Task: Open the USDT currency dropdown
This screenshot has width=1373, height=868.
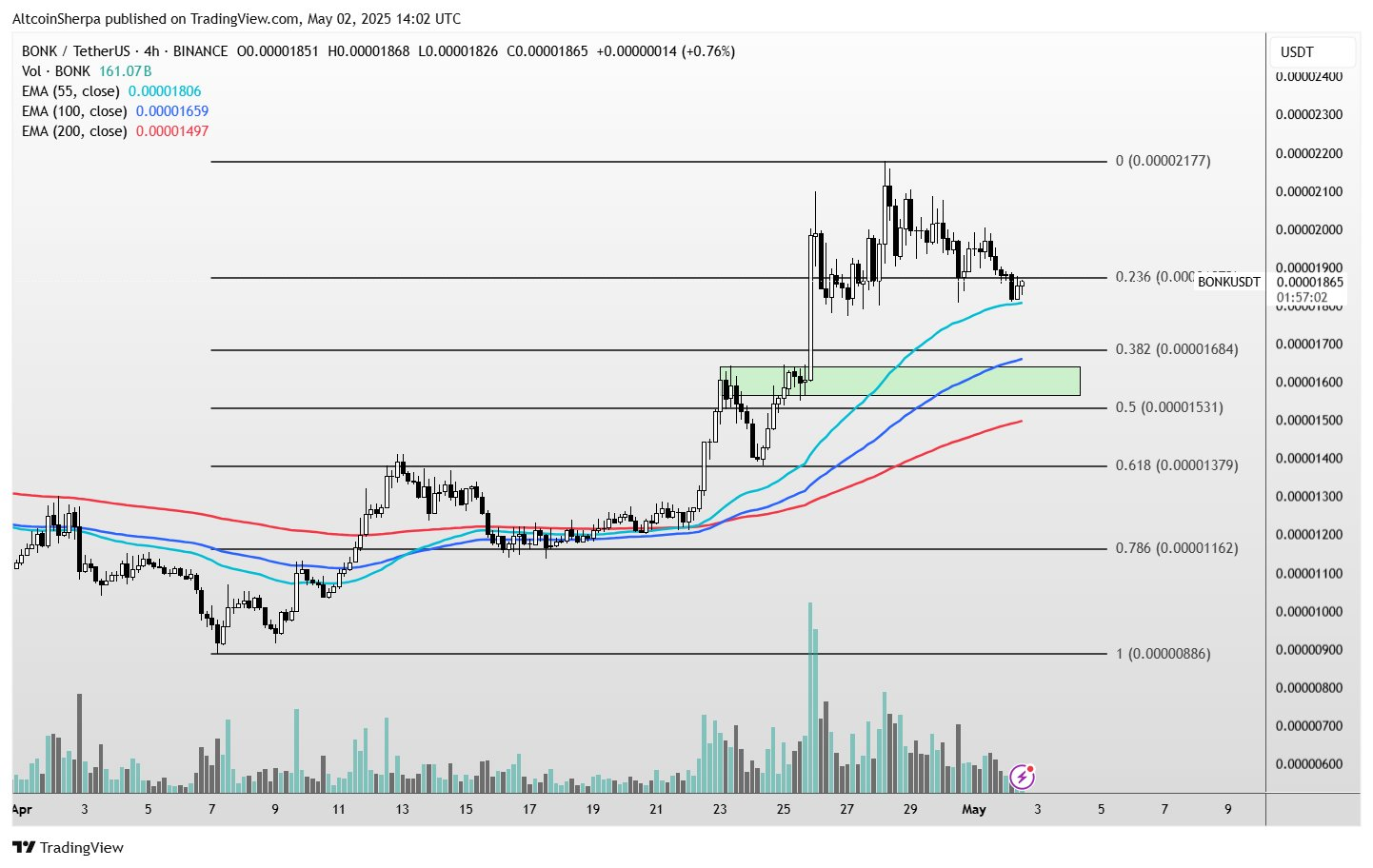Action: pos(1312,51)
